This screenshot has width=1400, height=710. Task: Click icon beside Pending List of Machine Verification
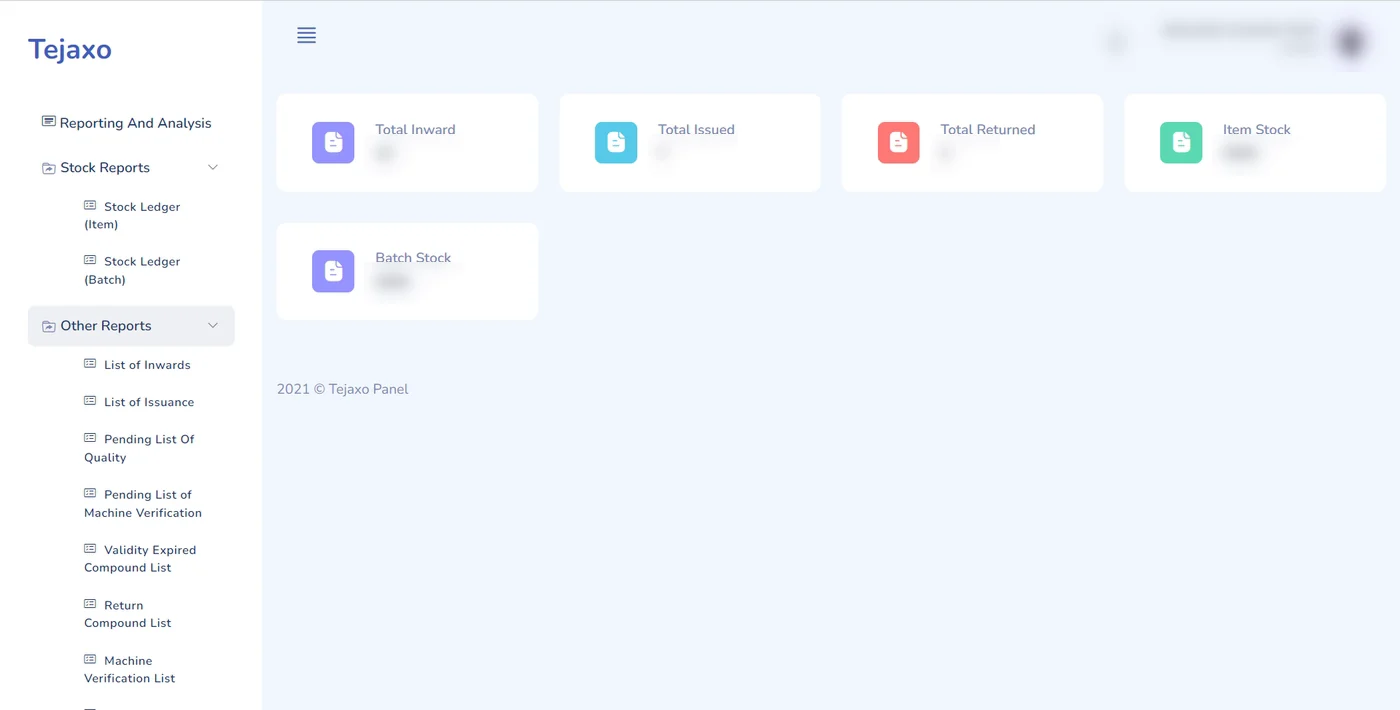(x=90, y=493)
